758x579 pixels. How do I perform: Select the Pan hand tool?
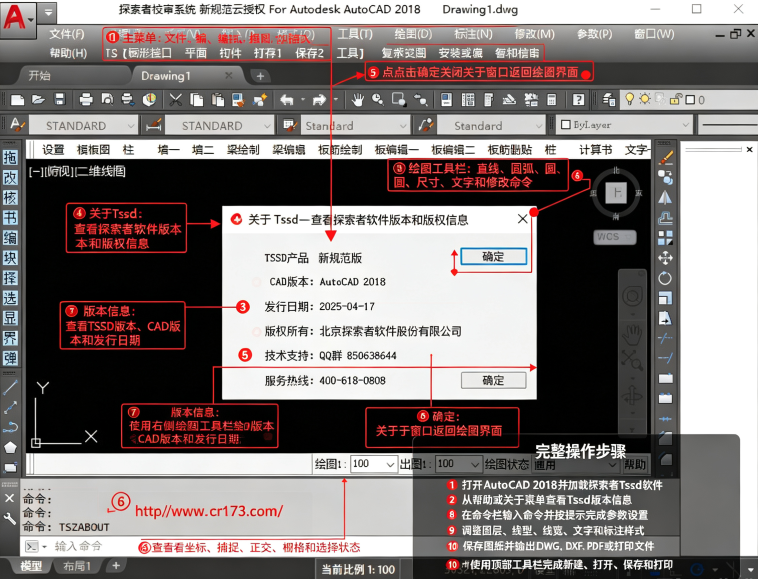[x=357, y=100]
